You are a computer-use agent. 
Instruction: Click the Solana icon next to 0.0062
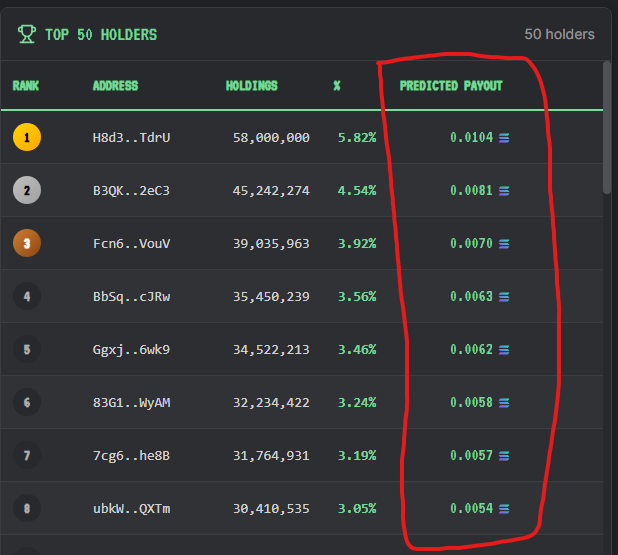click(x=504, y=350)
